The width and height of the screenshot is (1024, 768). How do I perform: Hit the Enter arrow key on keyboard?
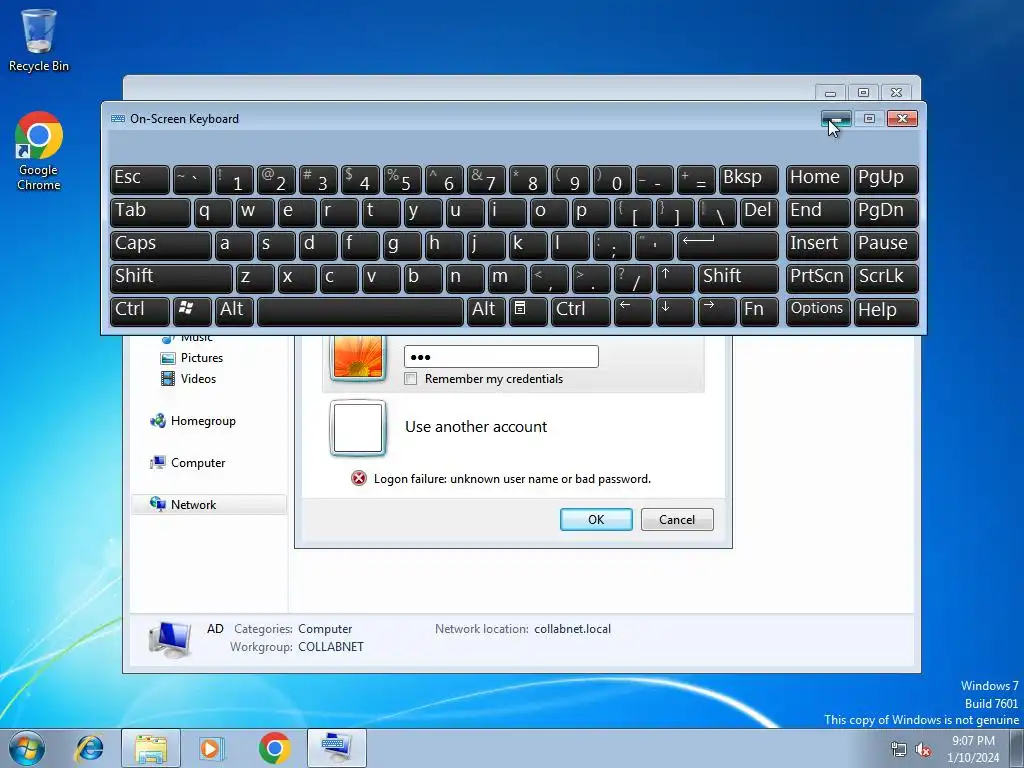pyautogui.click(x=728, y=246)
